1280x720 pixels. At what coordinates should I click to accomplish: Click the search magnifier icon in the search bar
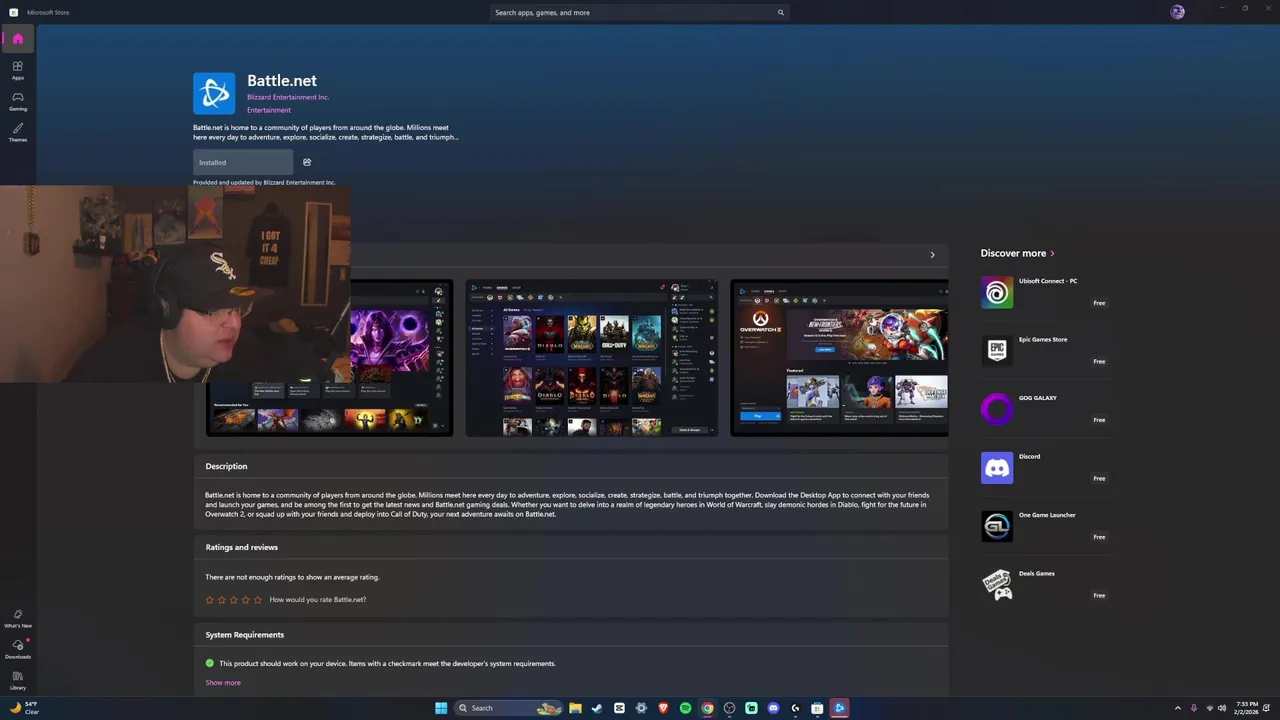[x=781, y=13]
